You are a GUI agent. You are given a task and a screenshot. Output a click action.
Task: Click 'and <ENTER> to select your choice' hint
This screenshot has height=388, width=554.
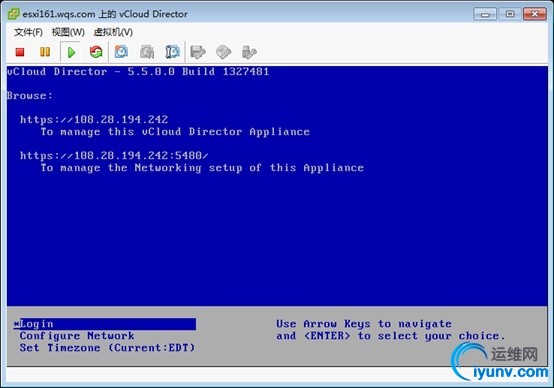(x=391, y=336)
